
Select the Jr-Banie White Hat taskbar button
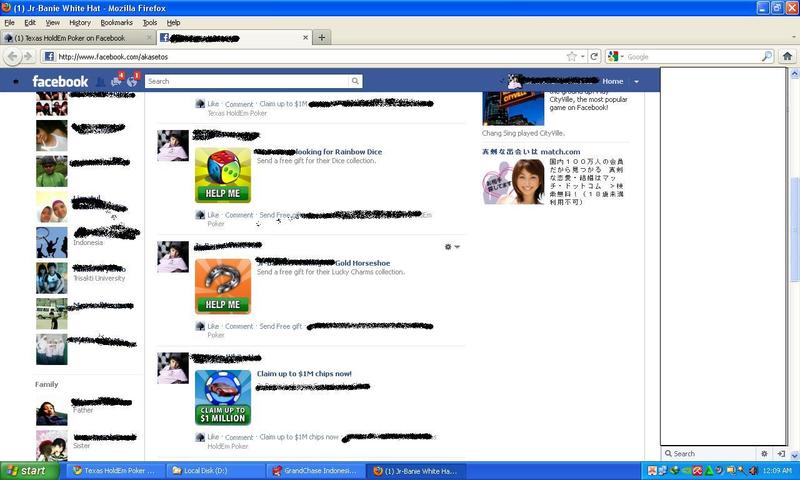(x=416, y=471)
